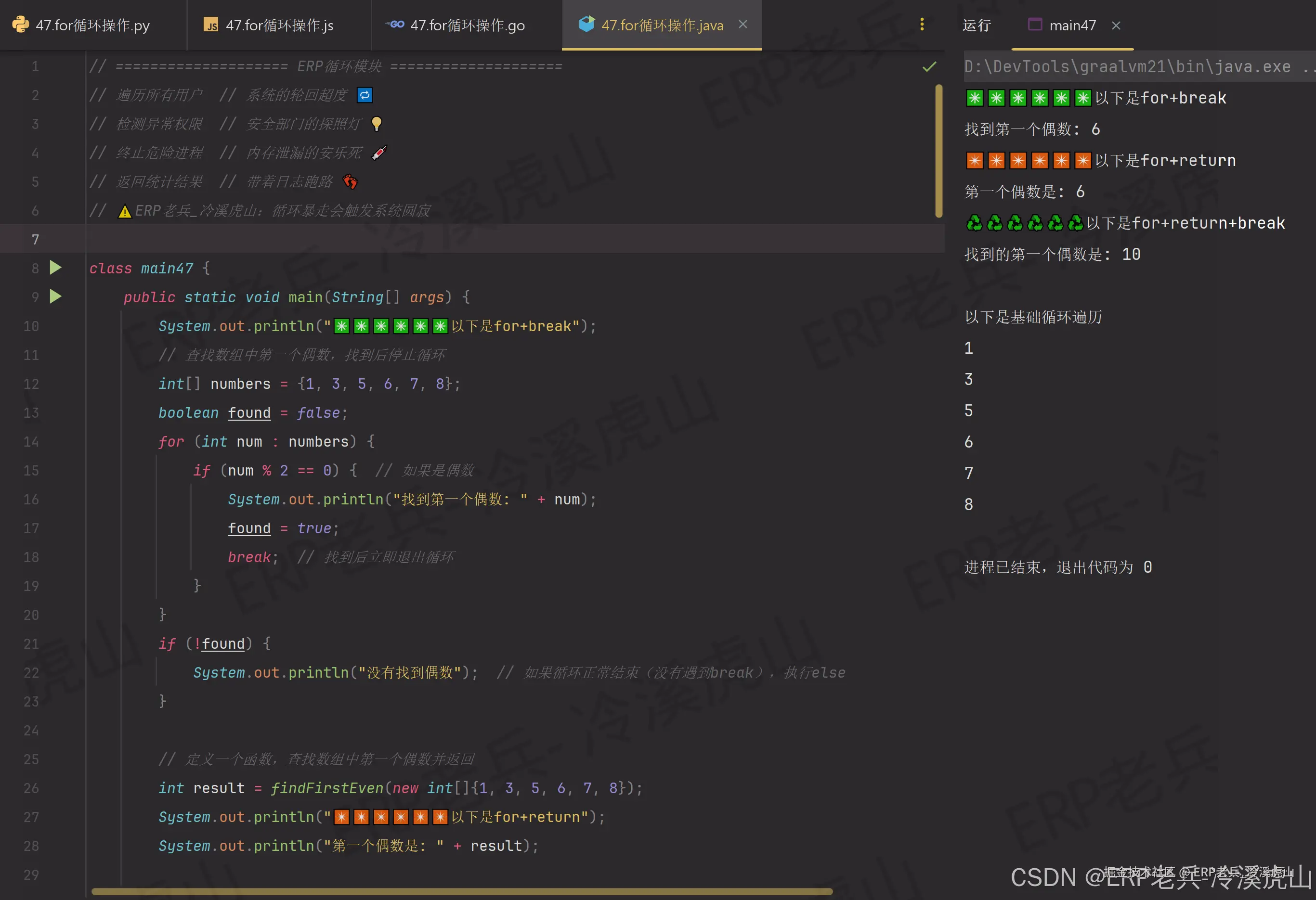
Task: Click the 运行 tool window title
Action: pyautogui.click(x=976, y=26)
